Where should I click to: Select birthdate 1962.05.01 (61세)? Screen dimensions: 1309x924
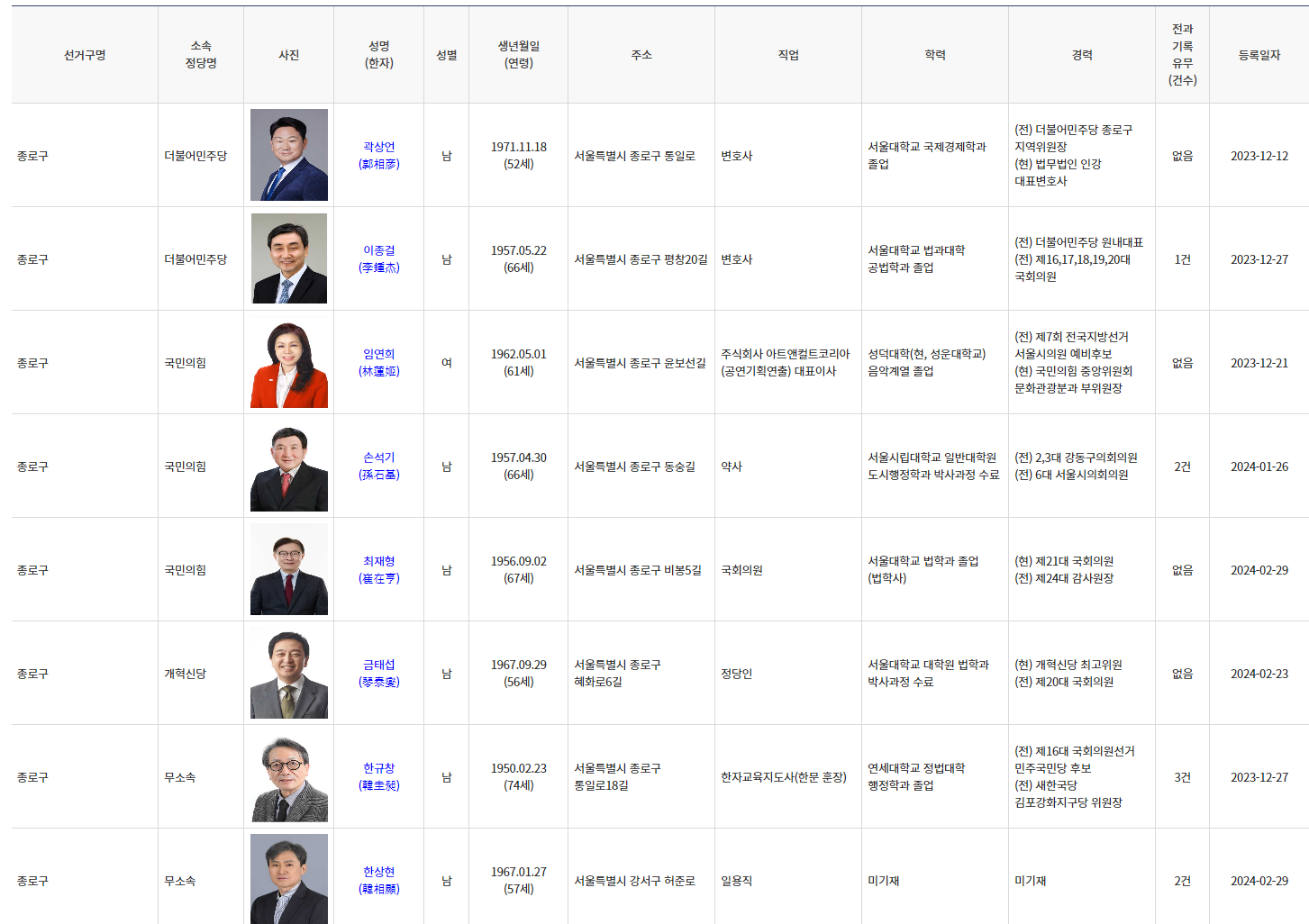click(x=519, y=362)
